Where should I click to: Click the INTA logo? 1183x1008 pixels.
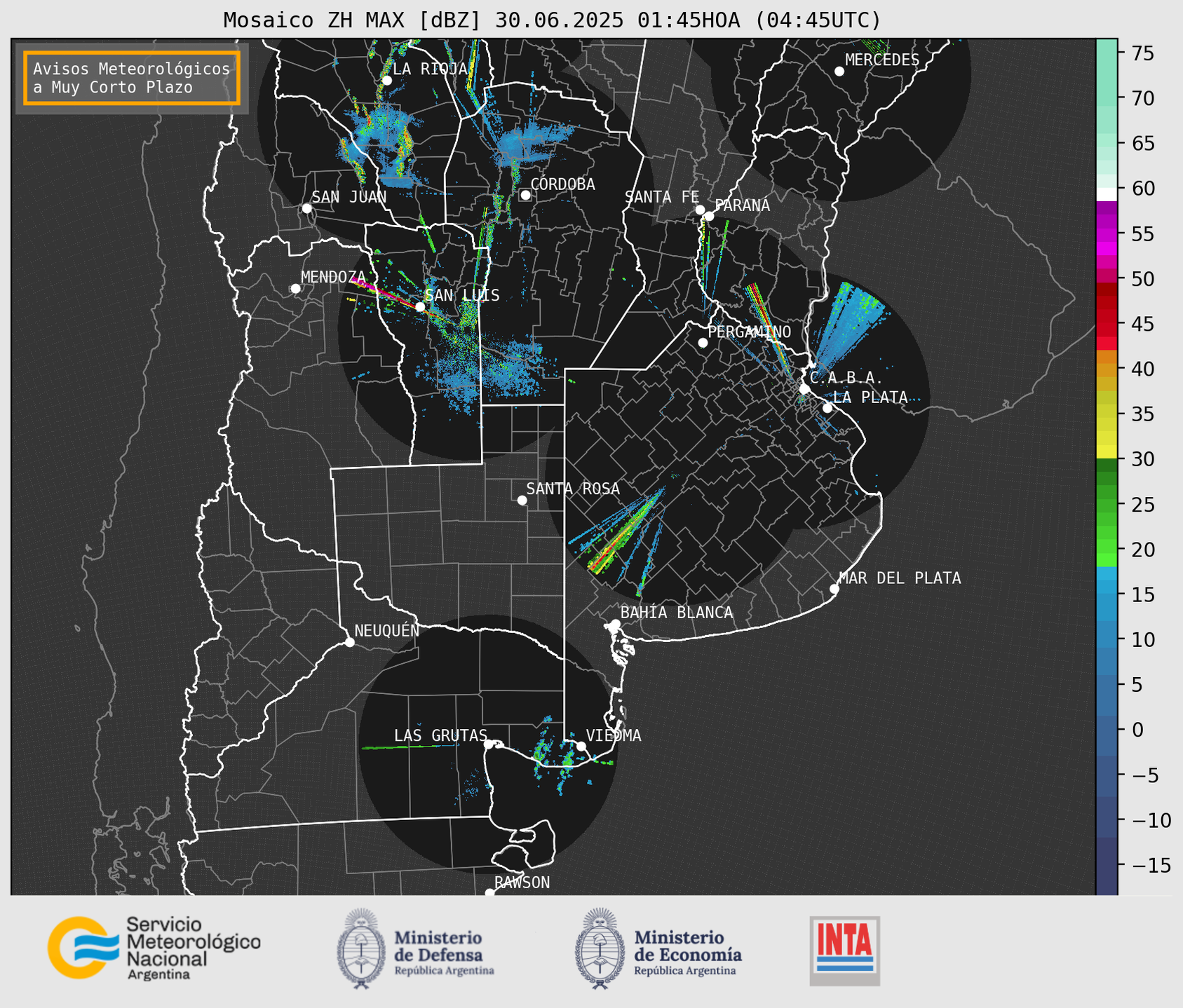(x=845, y=951)
